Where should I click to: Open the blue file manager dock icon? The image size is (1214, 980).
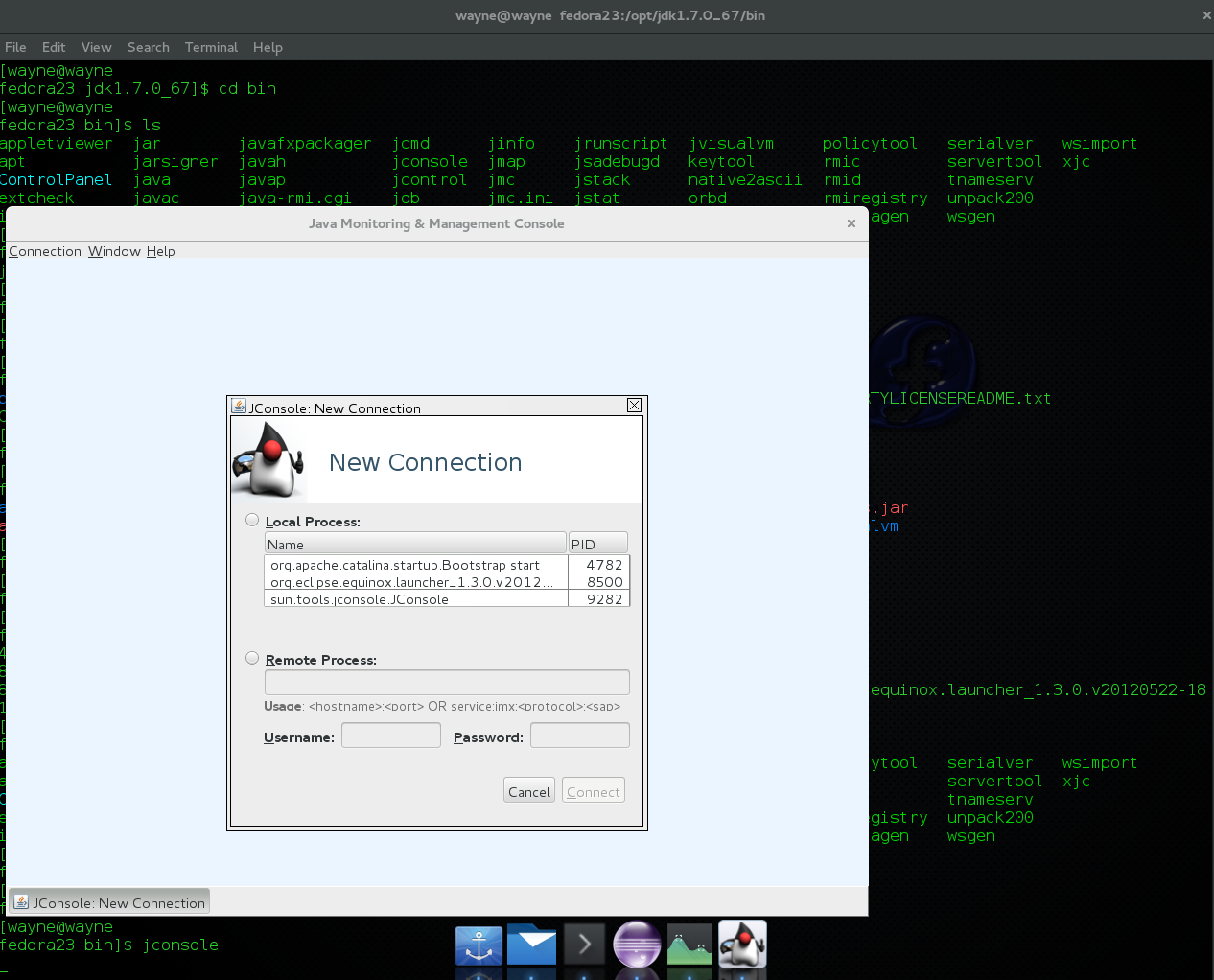pos(531,945)
